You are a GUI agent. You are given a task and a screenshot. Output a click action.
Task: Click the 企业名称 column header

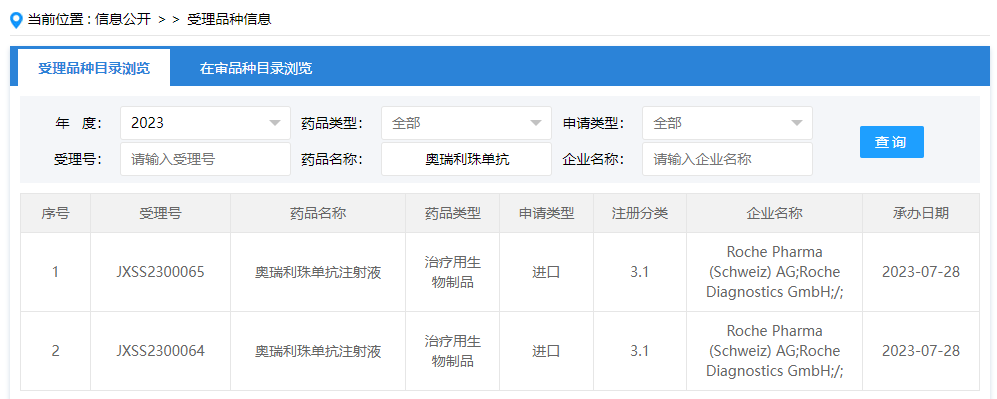pyautogui.click(x=774, y=213)
